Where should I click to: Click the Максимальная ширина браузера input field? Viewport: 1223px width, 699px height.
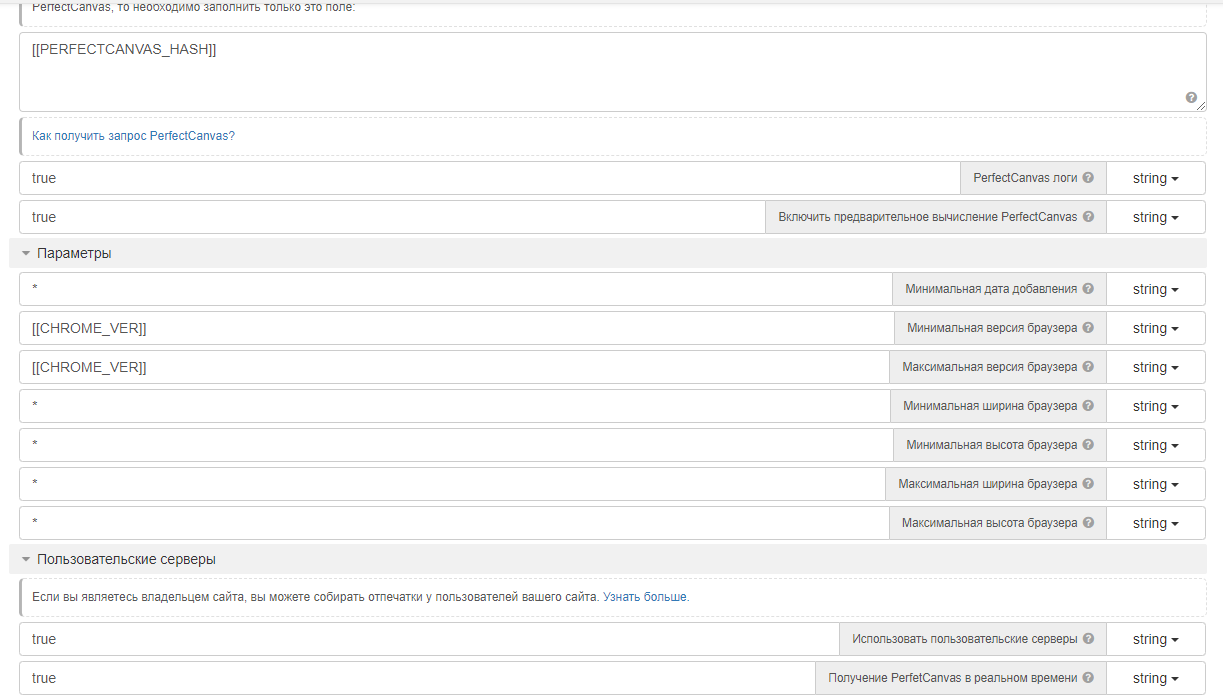451,484
